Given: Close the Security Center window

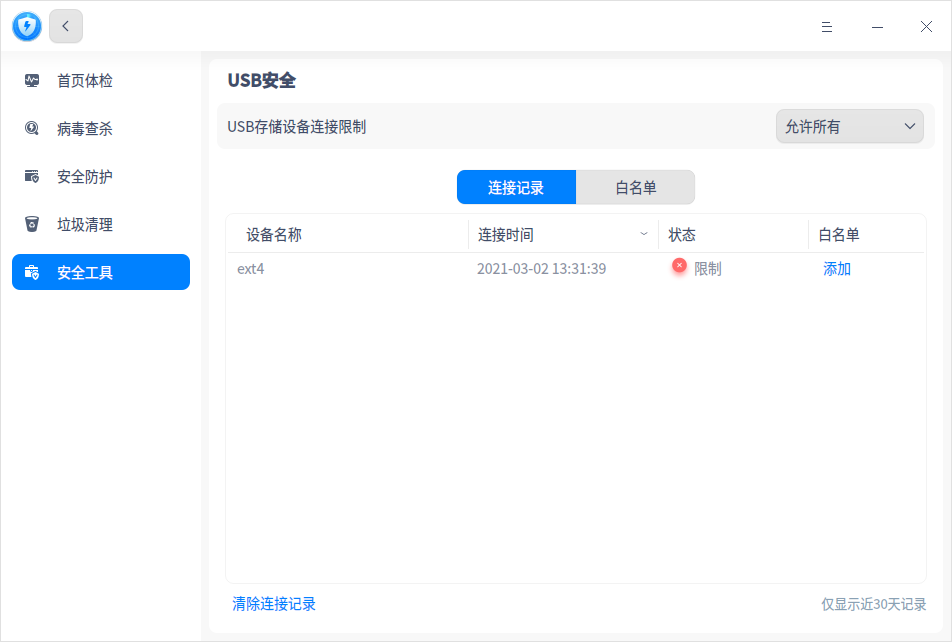Looking at the screenshot, I should pos(926,27).
